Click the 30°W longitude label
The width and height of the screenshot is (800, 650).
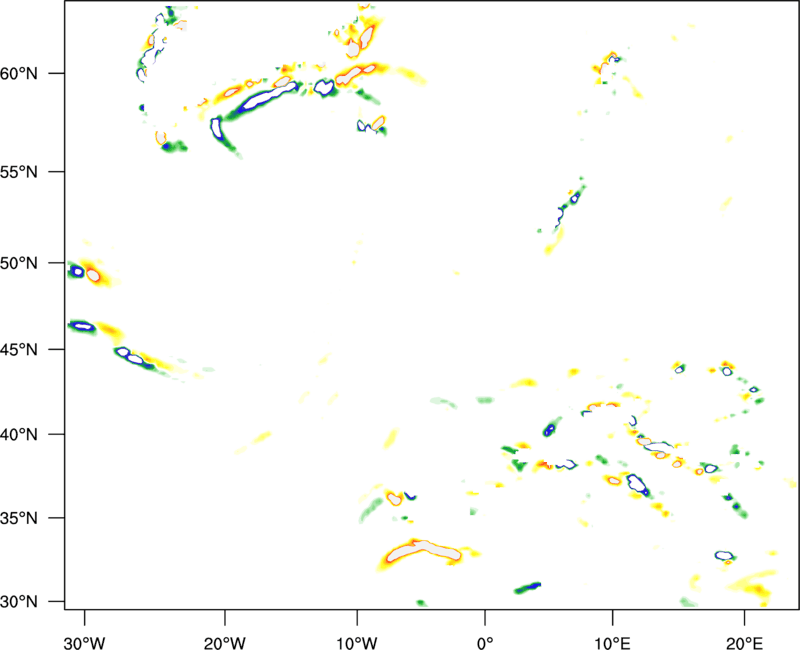(x=84, y=643)
